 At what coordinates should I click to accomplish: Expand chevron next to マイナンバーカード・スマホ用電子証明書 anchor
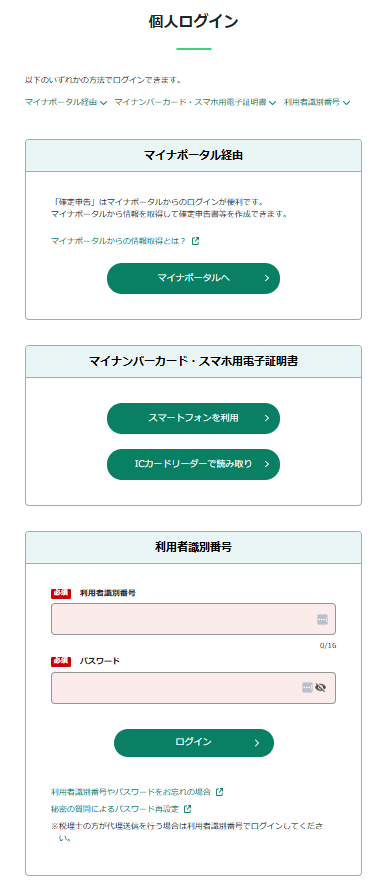(272, 103)
